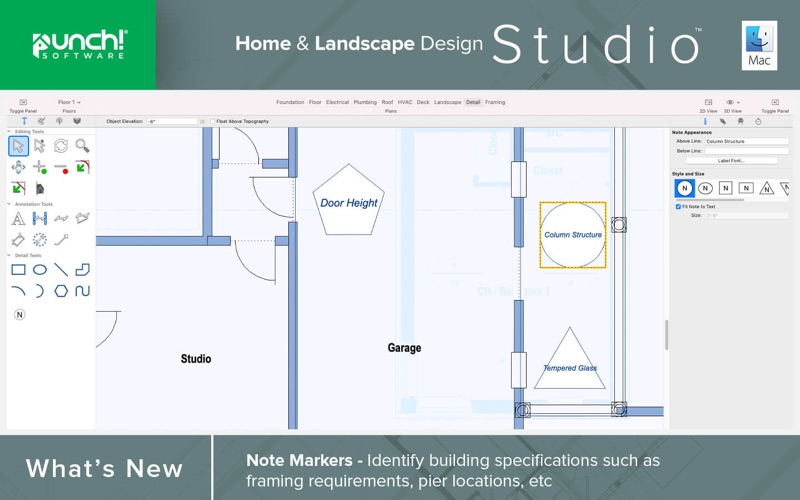The height and width of the screenshot is (500, 800).
Task: Choose the triangle note marker style
Action: 766,188
